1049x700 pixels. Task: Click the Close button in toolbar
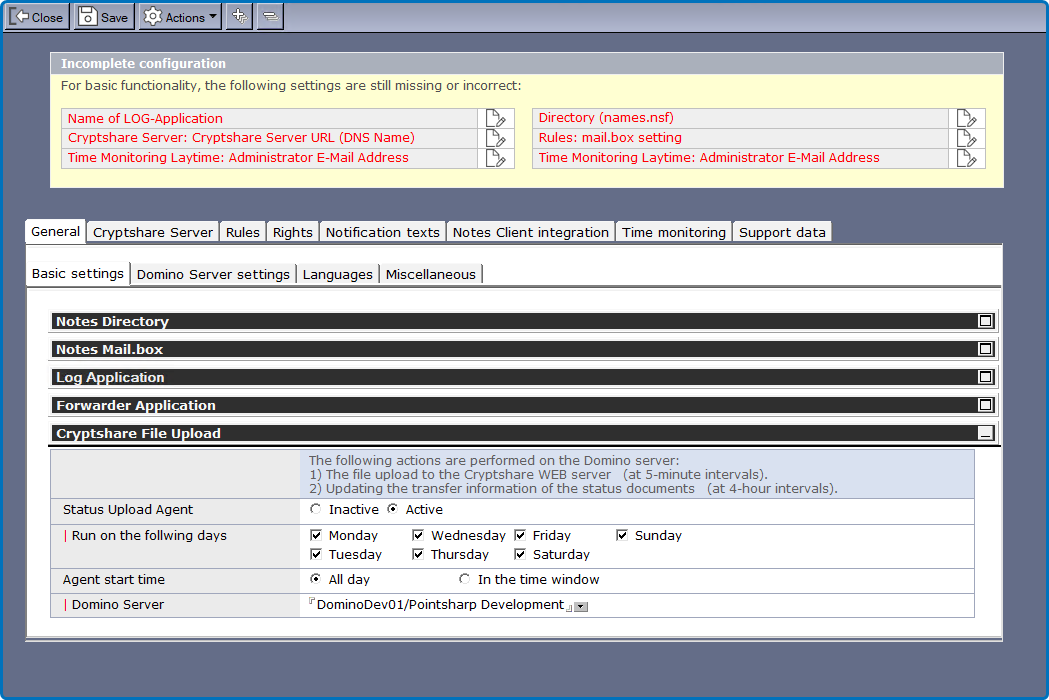click(x=37, y=17)
